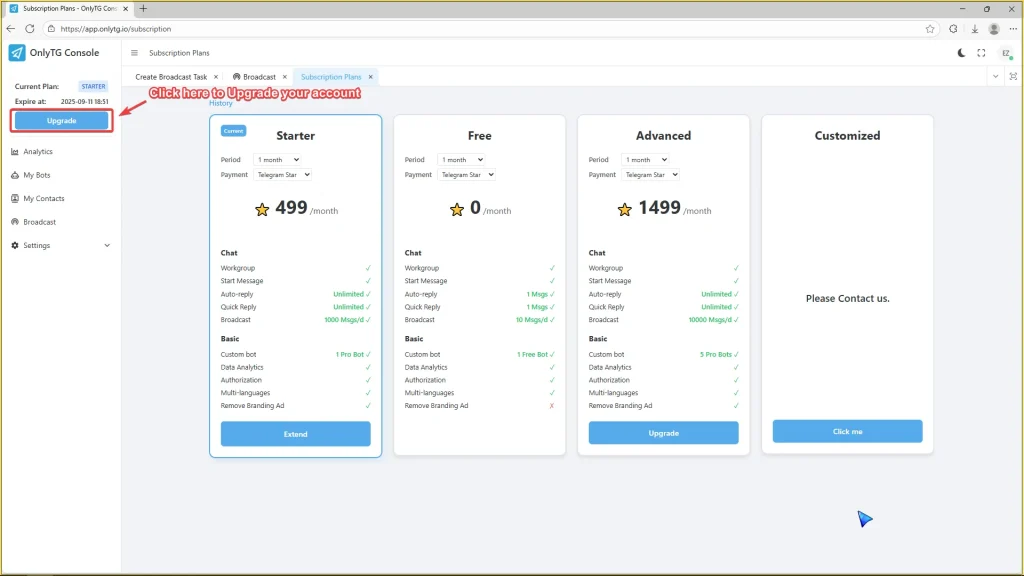Click Advanced's '5 Pro Bots' value
Viewport: 1024px width, 576px height.
(x=716, y=355)
